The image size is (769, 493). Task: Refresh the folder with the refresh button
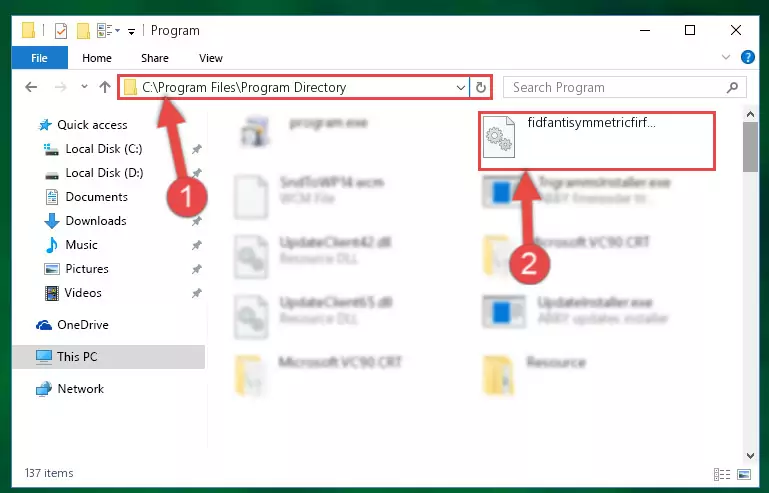click(481, 87)
